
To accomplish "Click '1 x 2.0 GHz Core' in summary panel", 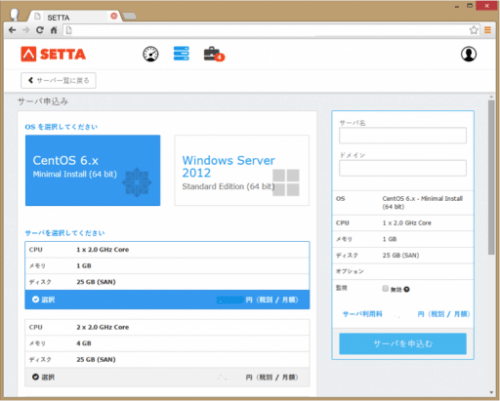I will [407, 223].
